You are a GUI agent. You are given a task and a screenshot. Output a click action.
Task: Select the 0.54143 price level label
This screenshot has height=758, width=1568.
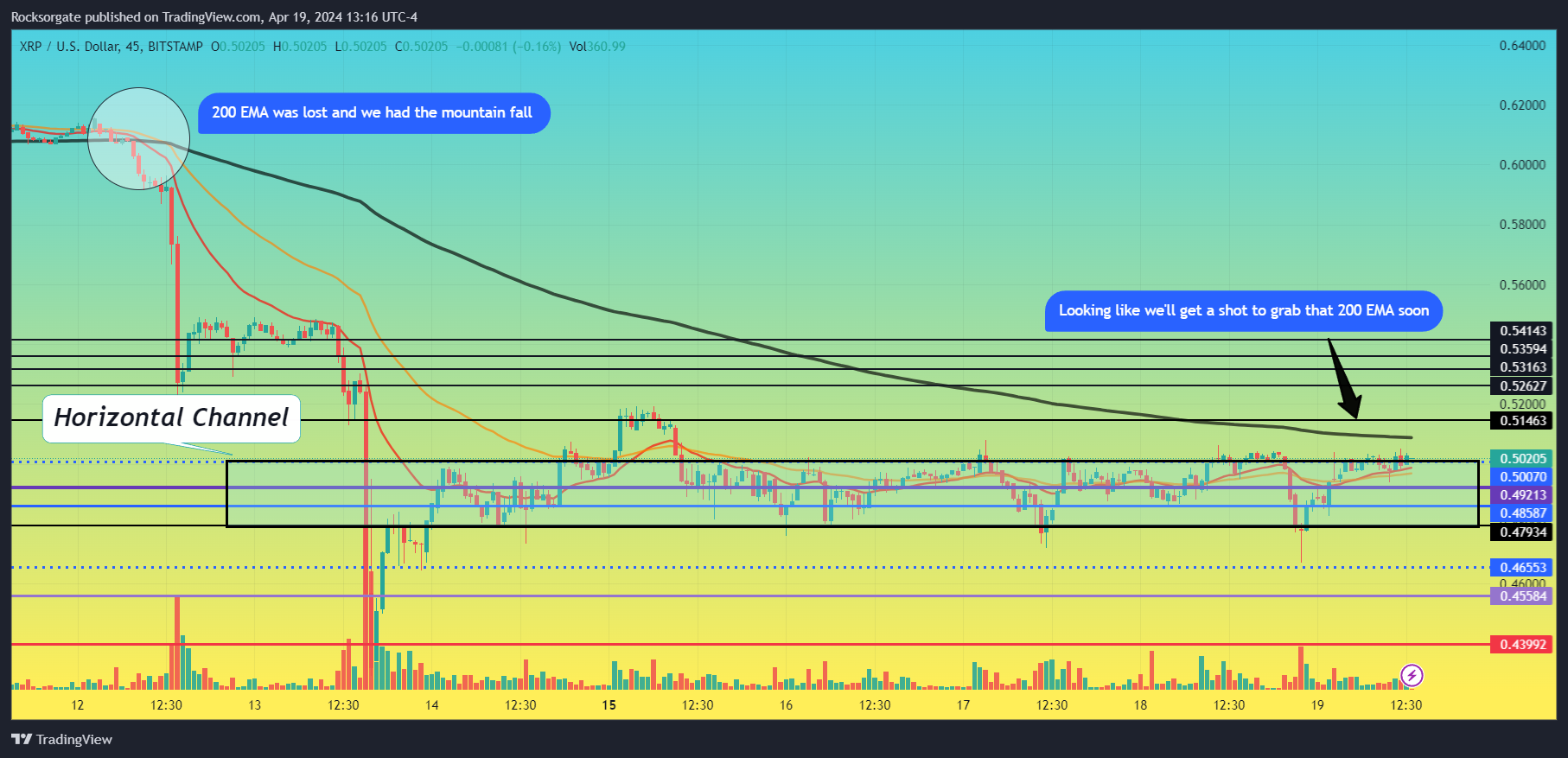click(x=1521, y=331)
